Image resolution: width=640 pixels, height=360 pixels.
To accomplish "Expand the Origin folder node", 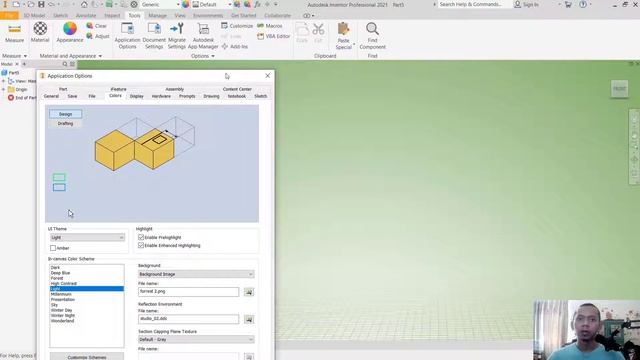I will tap(4, 89).
